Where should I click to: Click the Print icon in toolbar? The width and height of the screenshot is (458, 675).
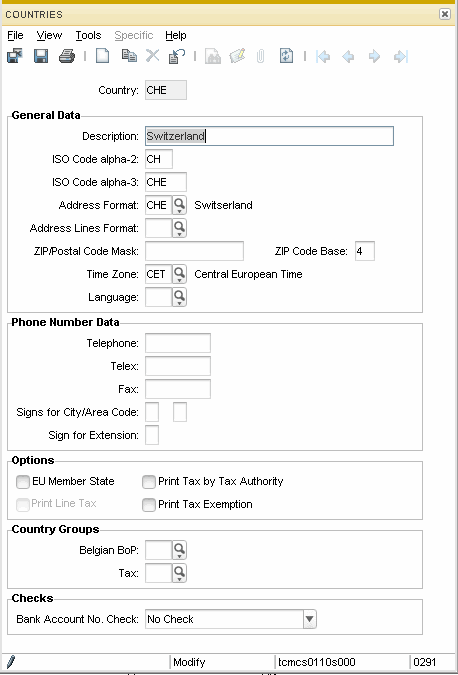[67, 56]
